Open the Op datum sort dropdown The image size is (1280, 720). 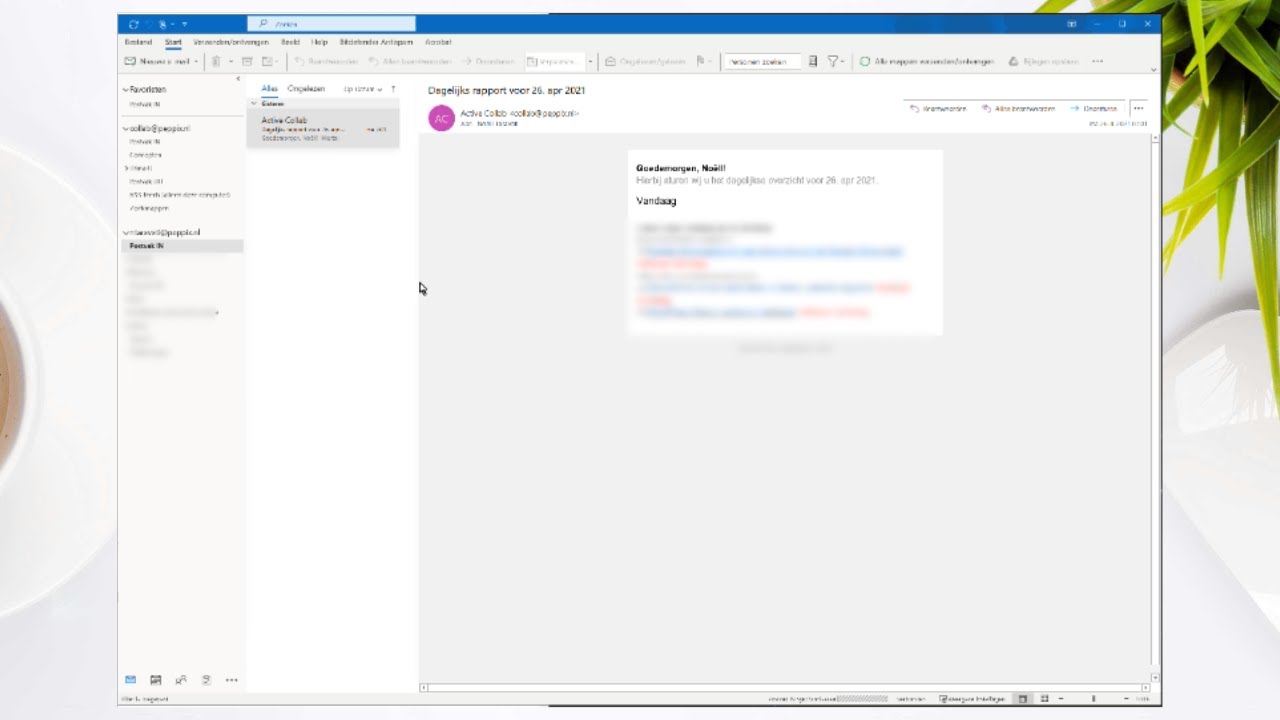363,89
